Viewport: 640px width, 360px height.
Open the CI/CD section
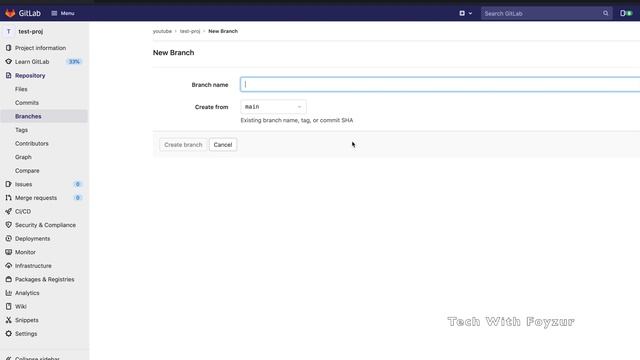coord(23,211)
